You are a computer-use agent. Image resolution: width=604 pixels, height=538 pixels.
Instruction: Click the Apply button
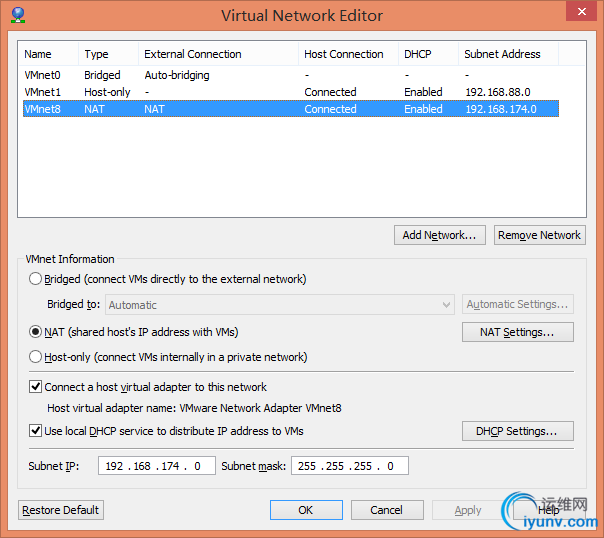click(468, 510)
